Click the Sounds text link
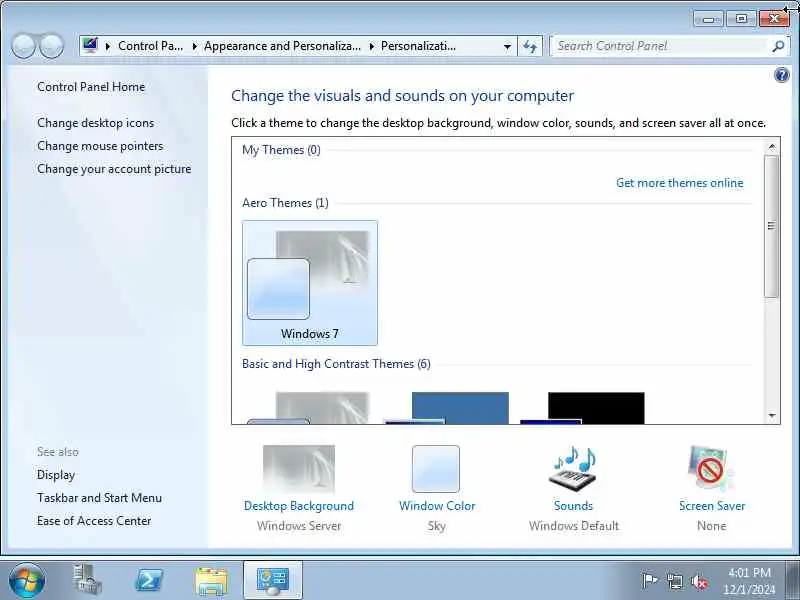The width and height of the screenshot is (800, 600). click(x=573, y=506)
